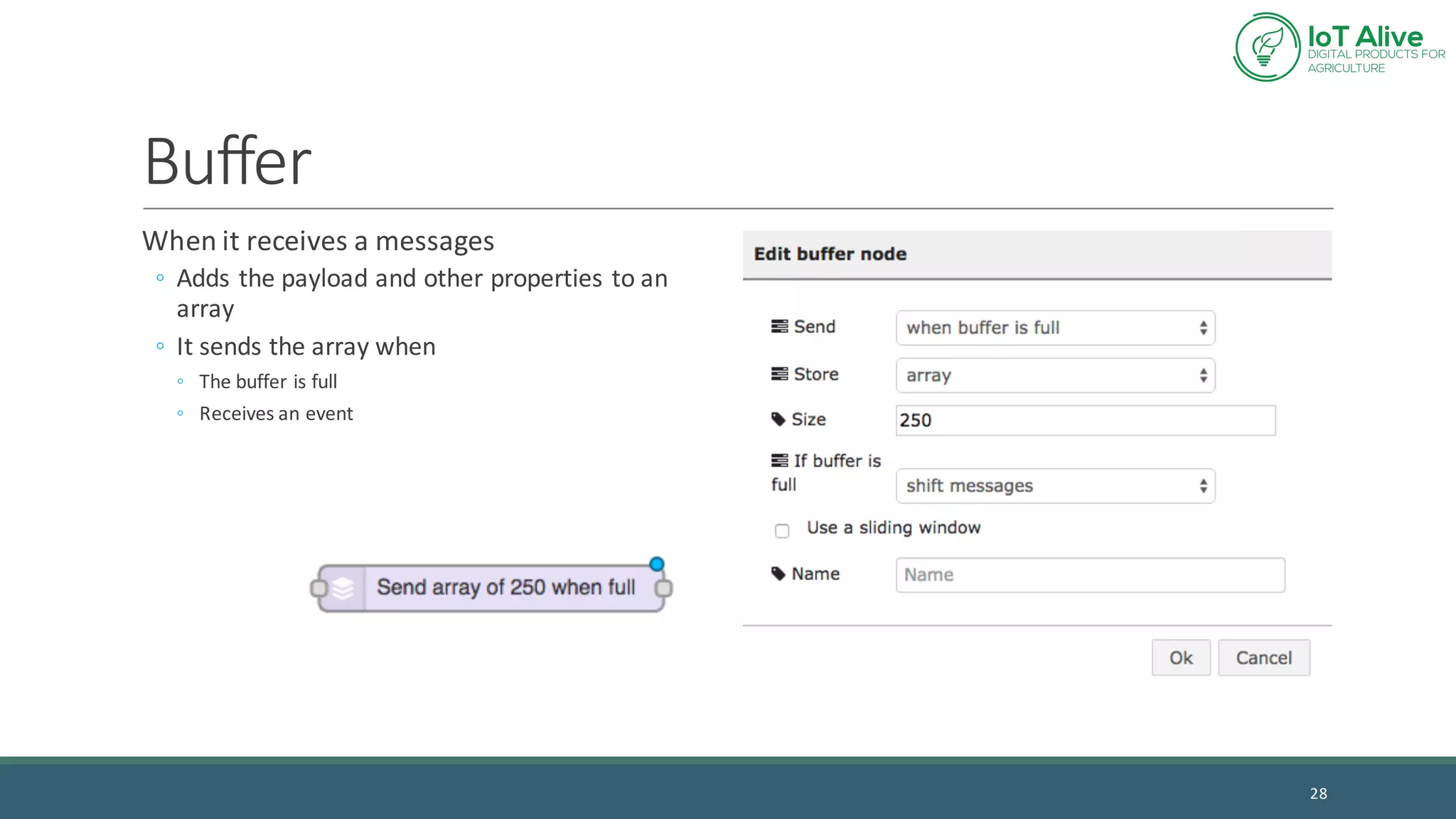Click the Edit buffer node header
This screenshot has width=1456, height=819.
tap(830, 254)
